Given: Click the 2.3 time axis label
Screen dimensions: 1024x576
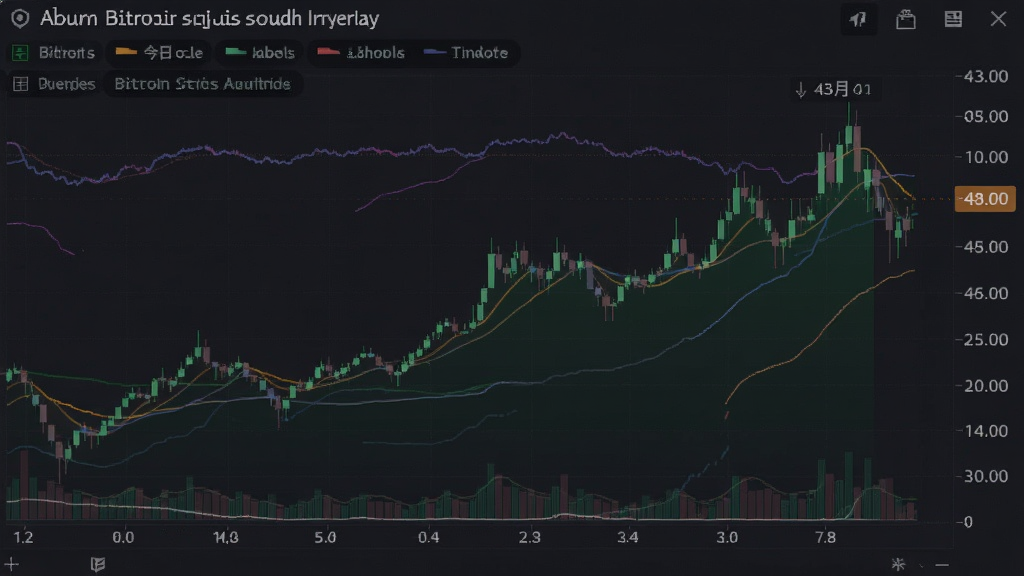Looking at the screenshot, I should (x=530, y=537).
